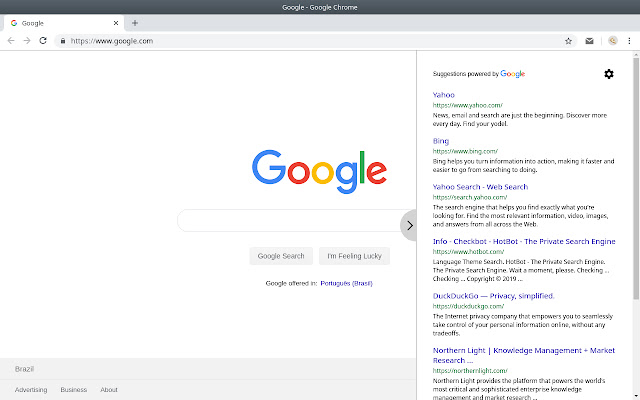Click the Google logo image
The height and width of the screenshot is (400, 640).
320,171
